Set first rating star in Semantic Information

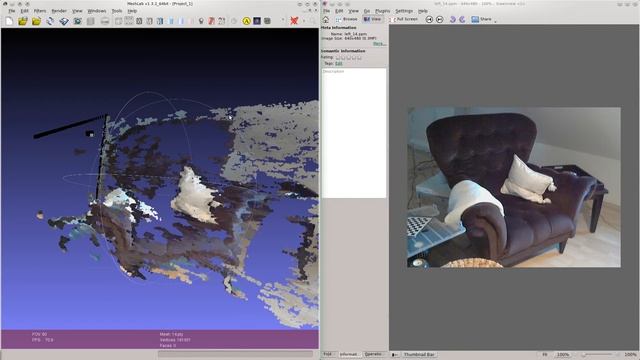point(338,58)
